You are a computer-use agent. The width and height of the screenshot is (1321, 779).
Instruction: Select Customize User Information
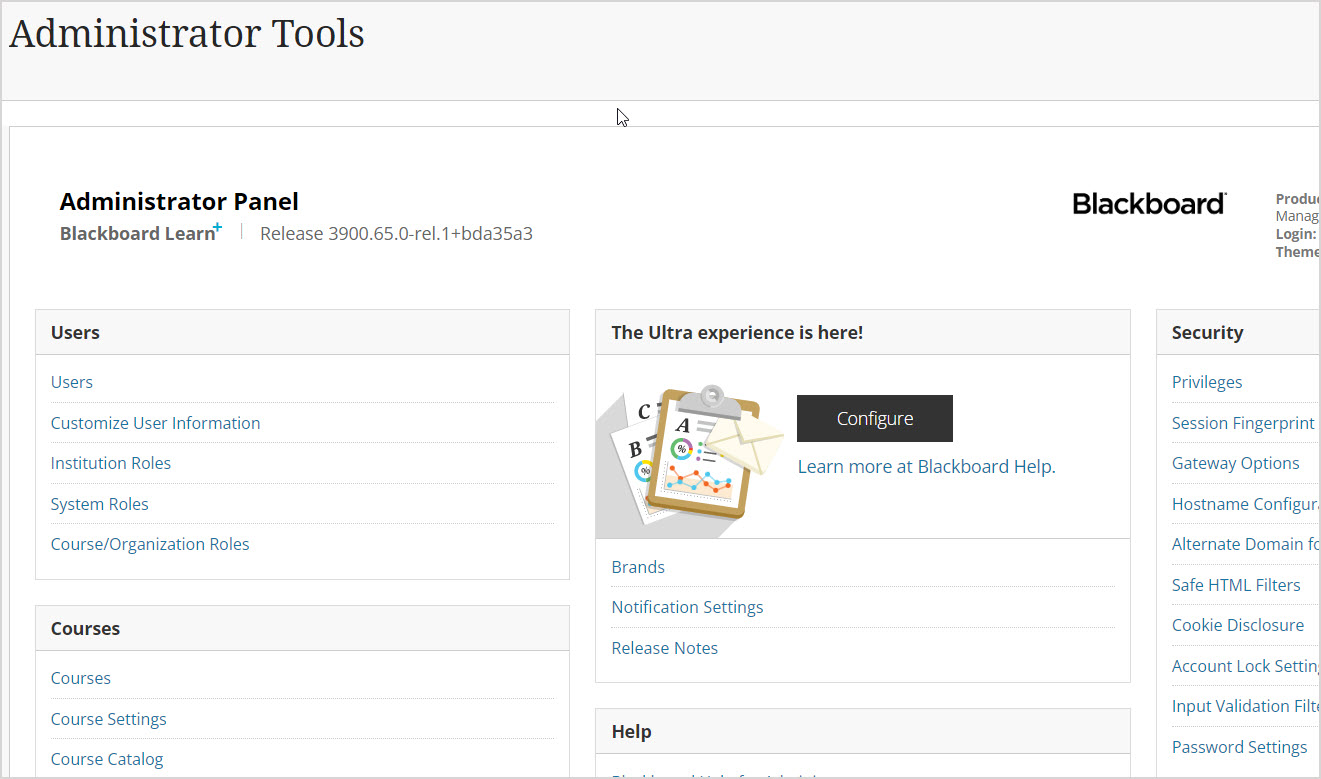(155, 423)
